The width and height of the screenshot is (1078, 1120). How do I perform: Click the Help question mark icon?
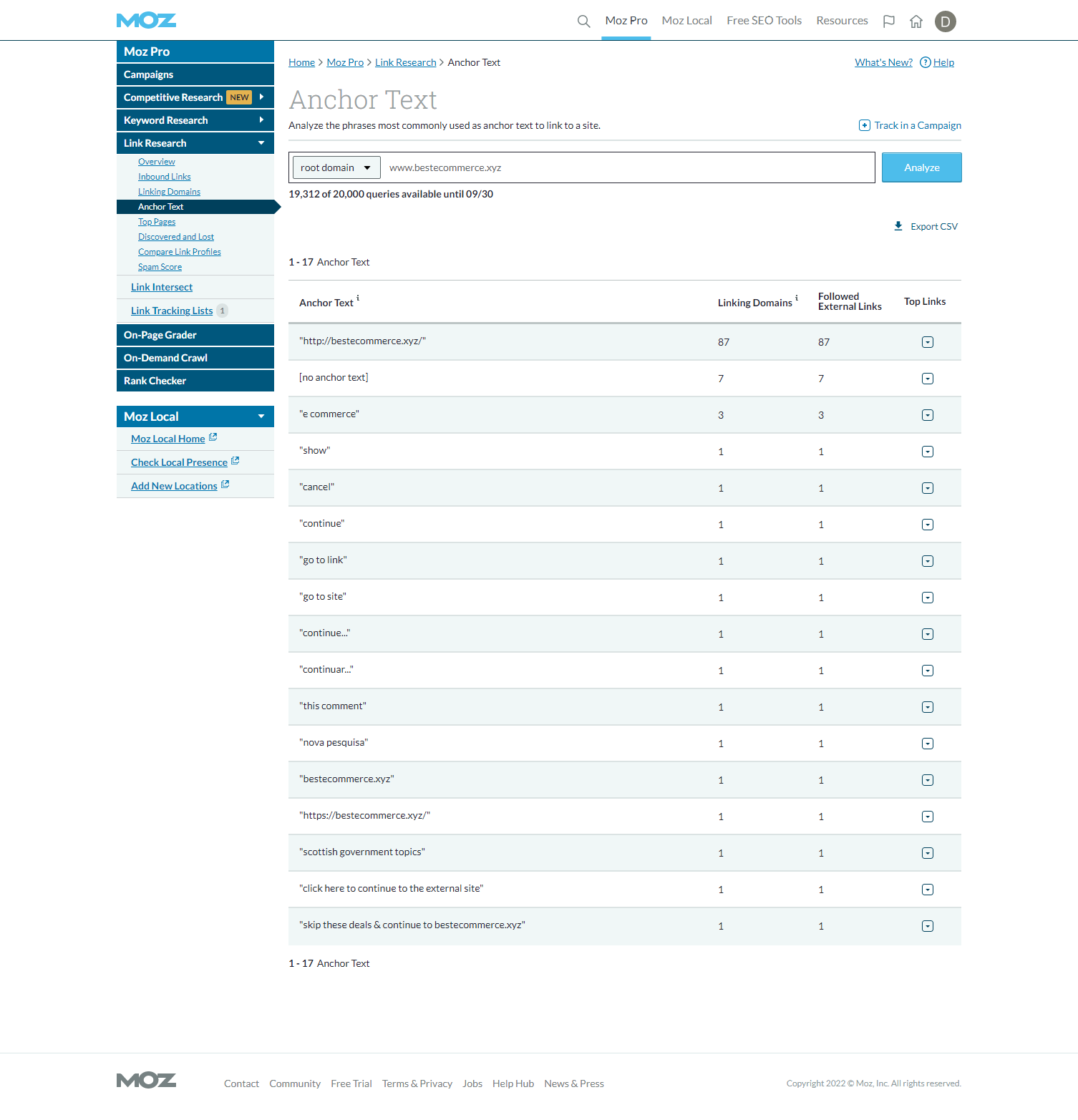click(926, 62)
